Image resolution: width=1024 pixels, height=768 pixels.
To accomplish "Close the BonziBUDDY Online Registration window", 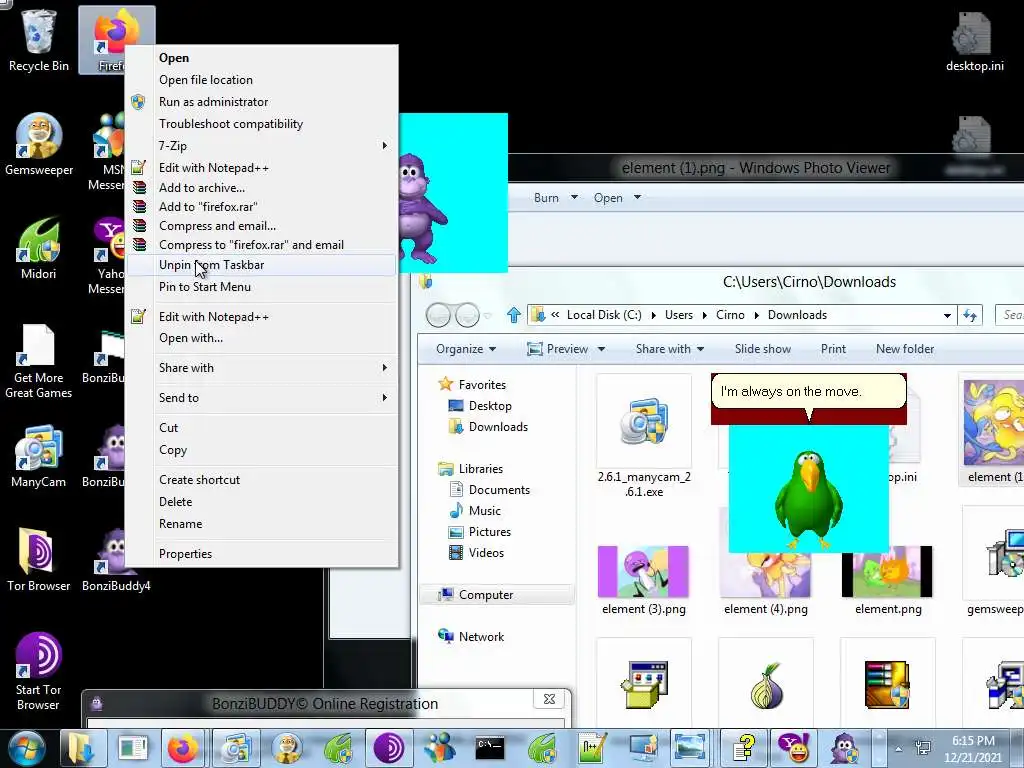I will click(x=549, y=699).
